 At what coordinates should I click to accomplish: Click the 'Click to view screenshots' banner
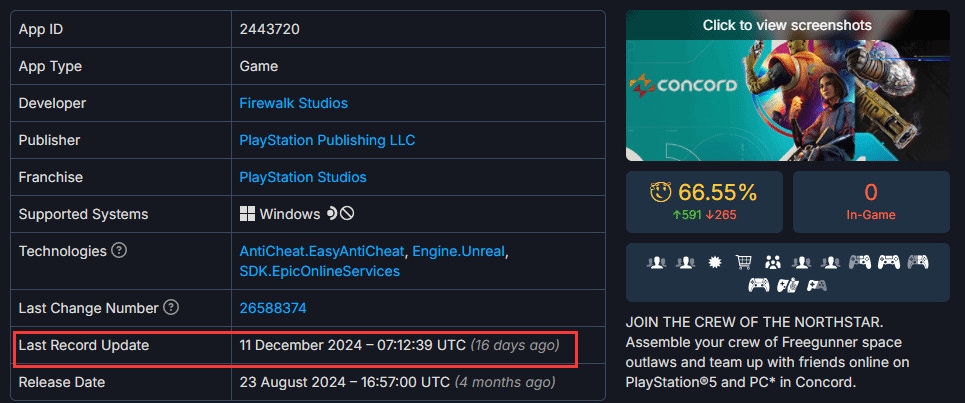click(x=787, y=25)
